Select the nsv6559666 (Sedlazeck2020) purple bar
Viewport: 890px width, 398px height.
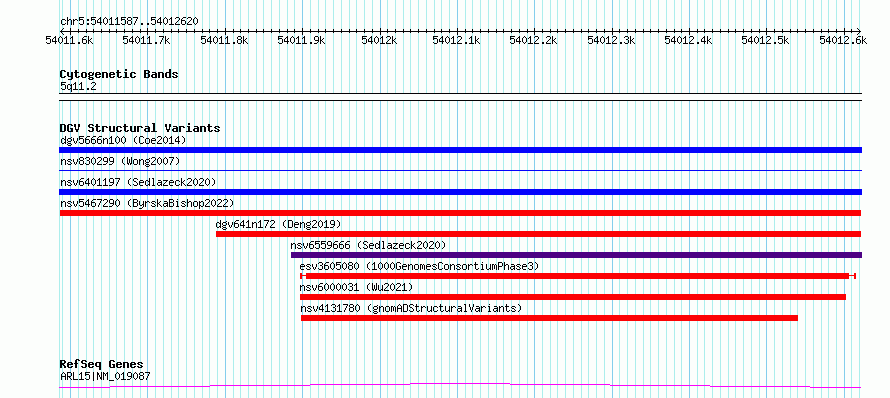[x=577, y=255]
